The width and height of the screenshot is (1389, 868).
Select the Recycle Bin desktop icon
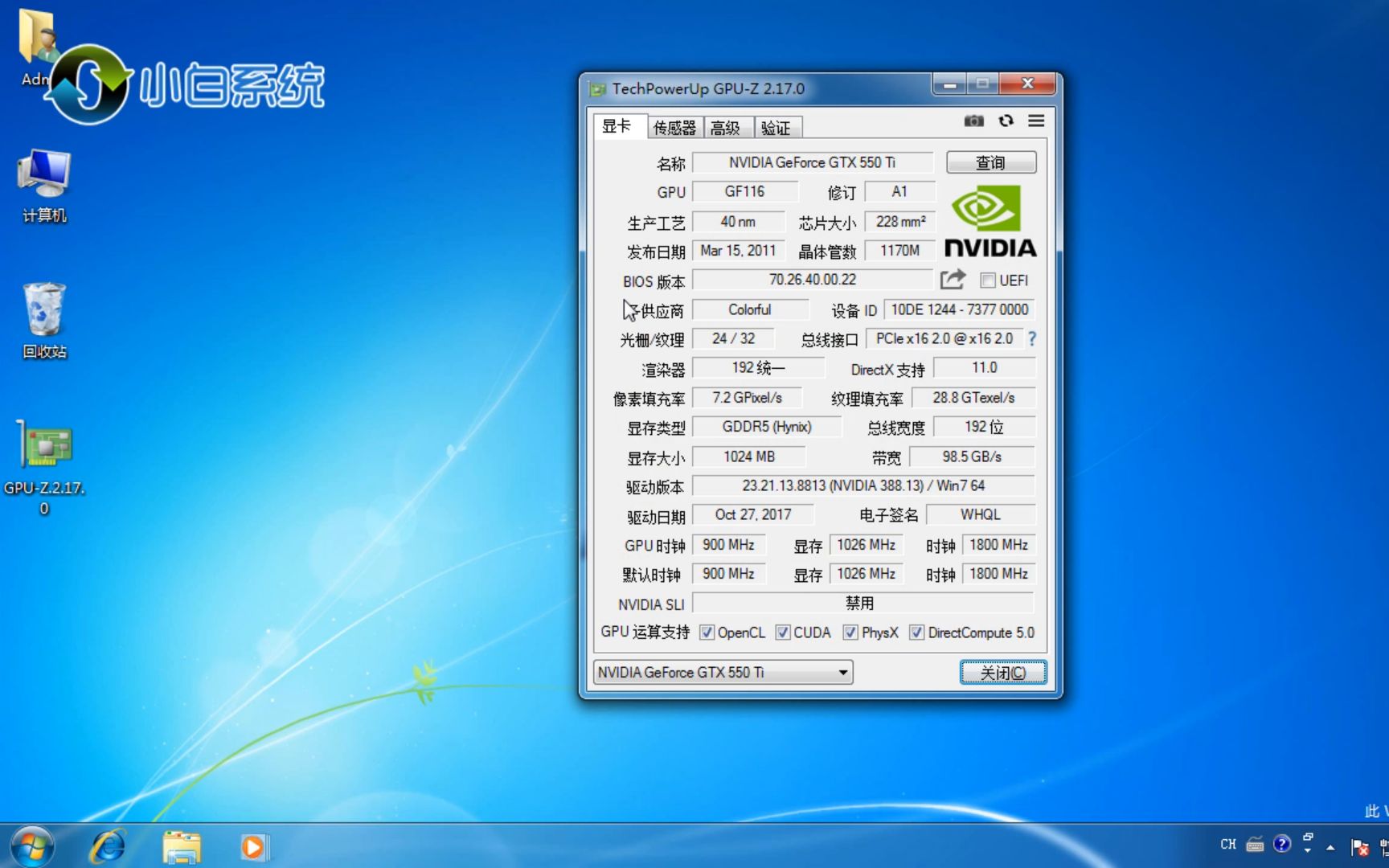(x=45, y=321)
